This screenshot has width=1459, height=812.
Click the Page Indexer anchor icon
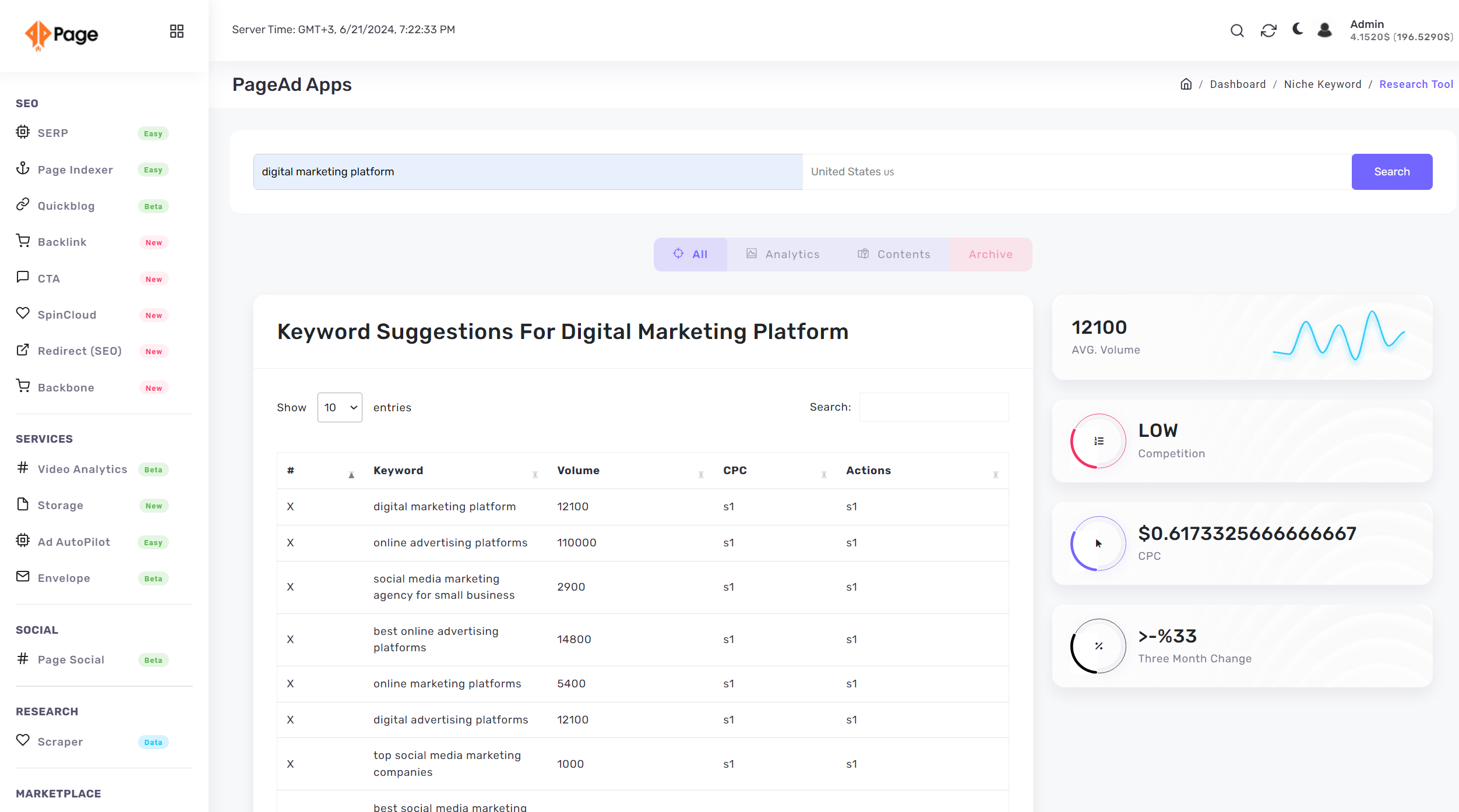23,168
